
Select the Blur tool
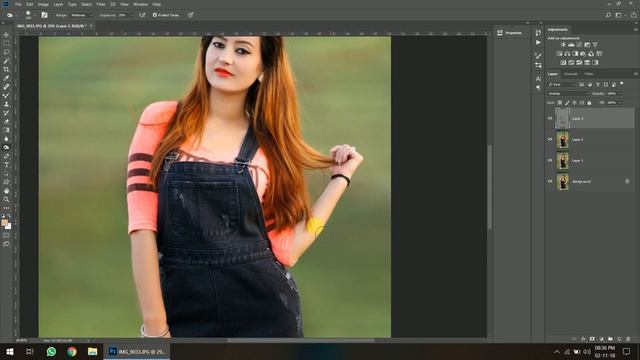[x=6, y=139]
